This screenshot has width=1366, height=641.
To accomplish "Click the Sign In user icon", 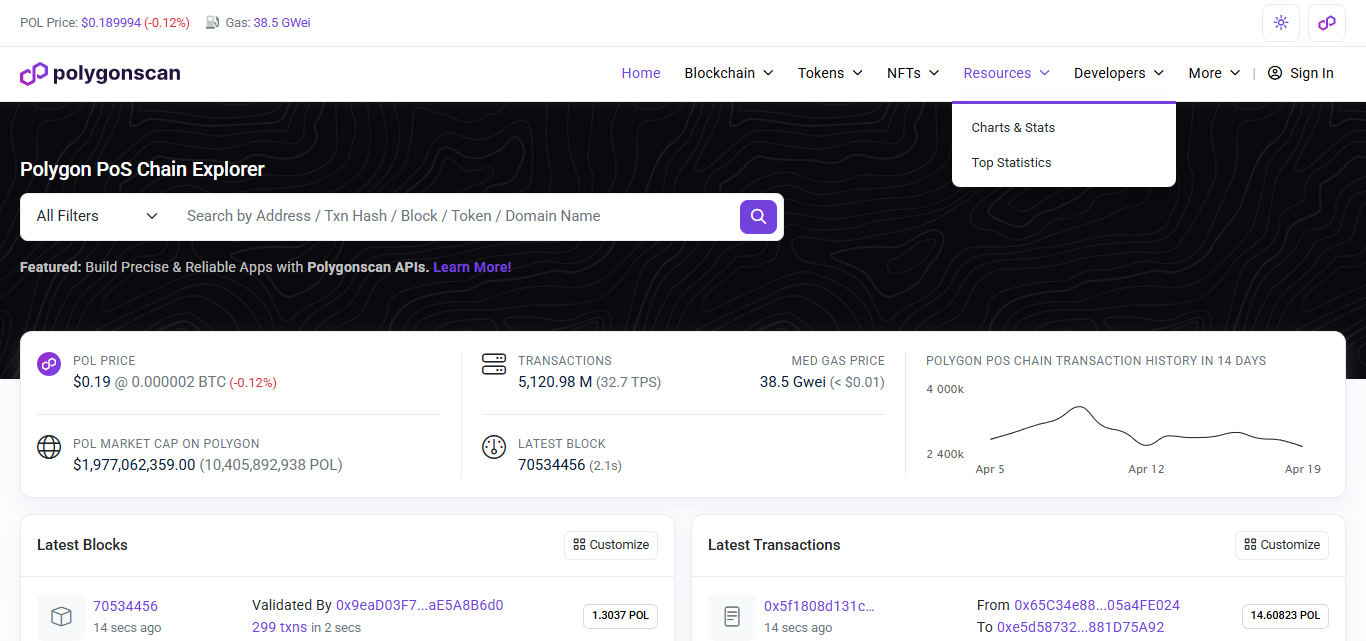I will click(x=1275, y=73).
